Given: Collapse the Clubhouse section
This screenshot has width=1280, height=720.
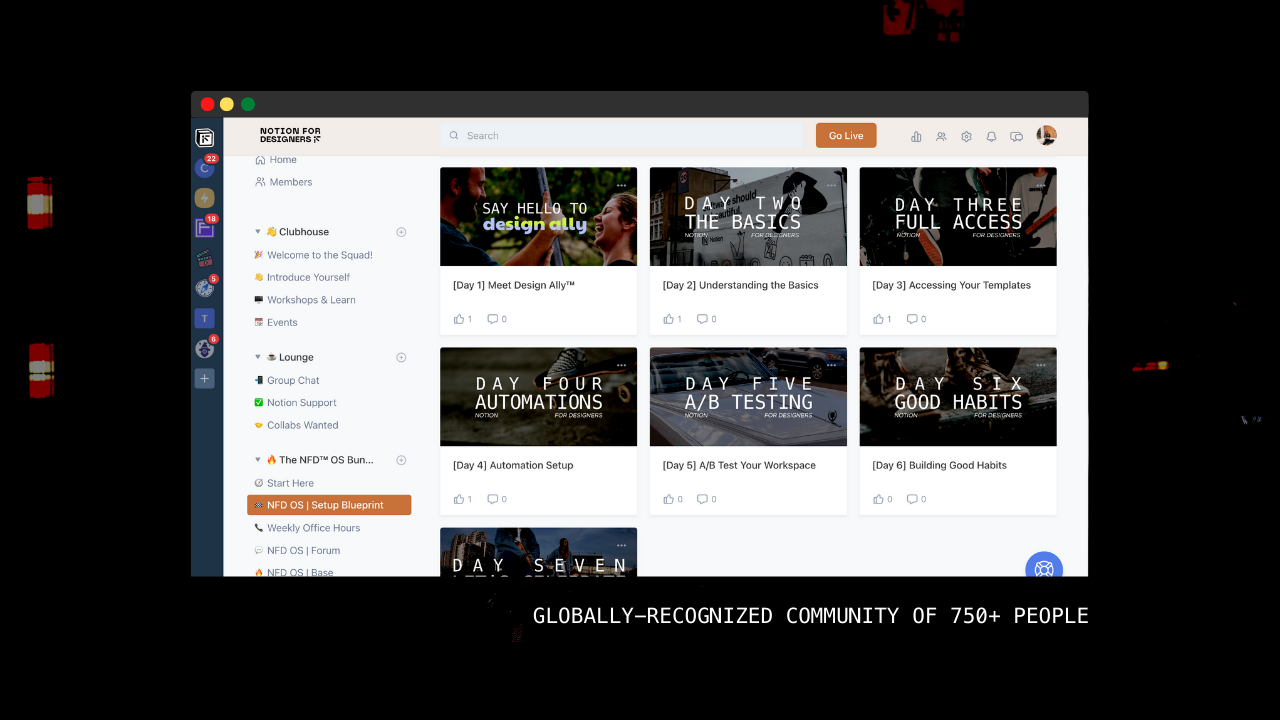Looking at the screenshot, I should point(258,232).
